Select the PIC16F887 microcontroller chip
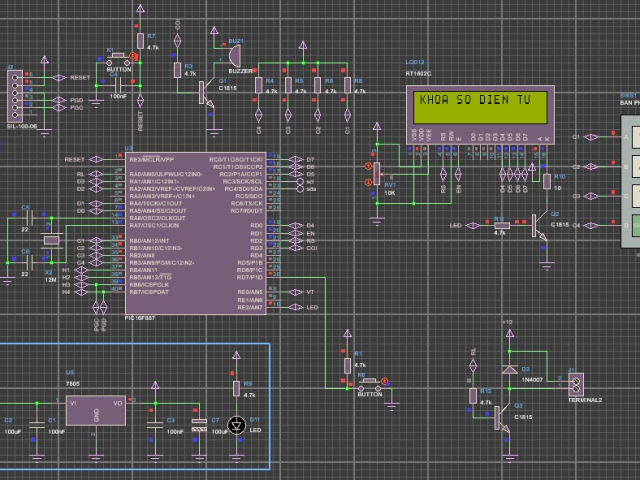640x480 pixels. [x=196, y=233]
